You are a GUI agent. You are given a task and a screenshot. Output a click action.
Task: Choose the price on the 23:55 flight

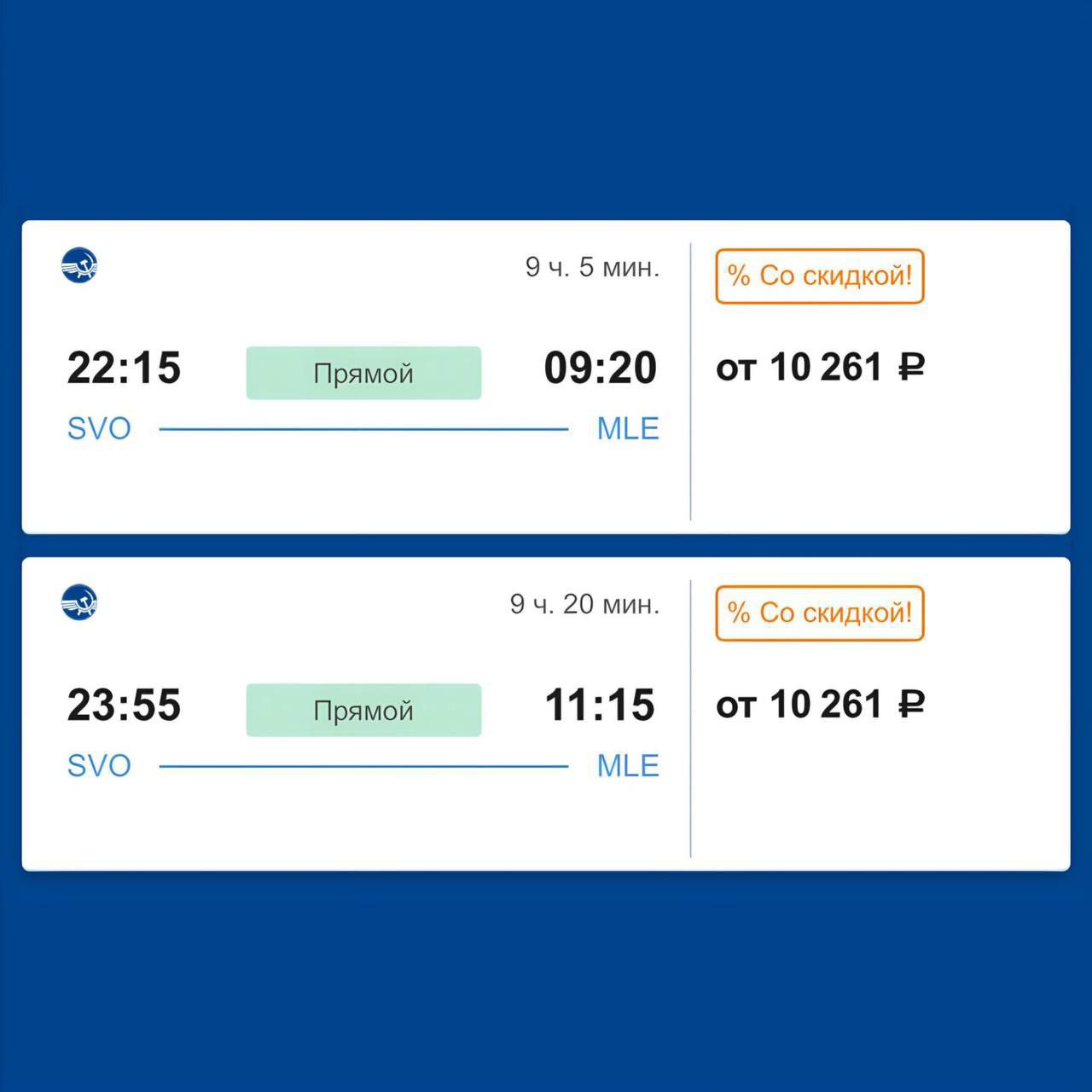(x=820, y=705)
